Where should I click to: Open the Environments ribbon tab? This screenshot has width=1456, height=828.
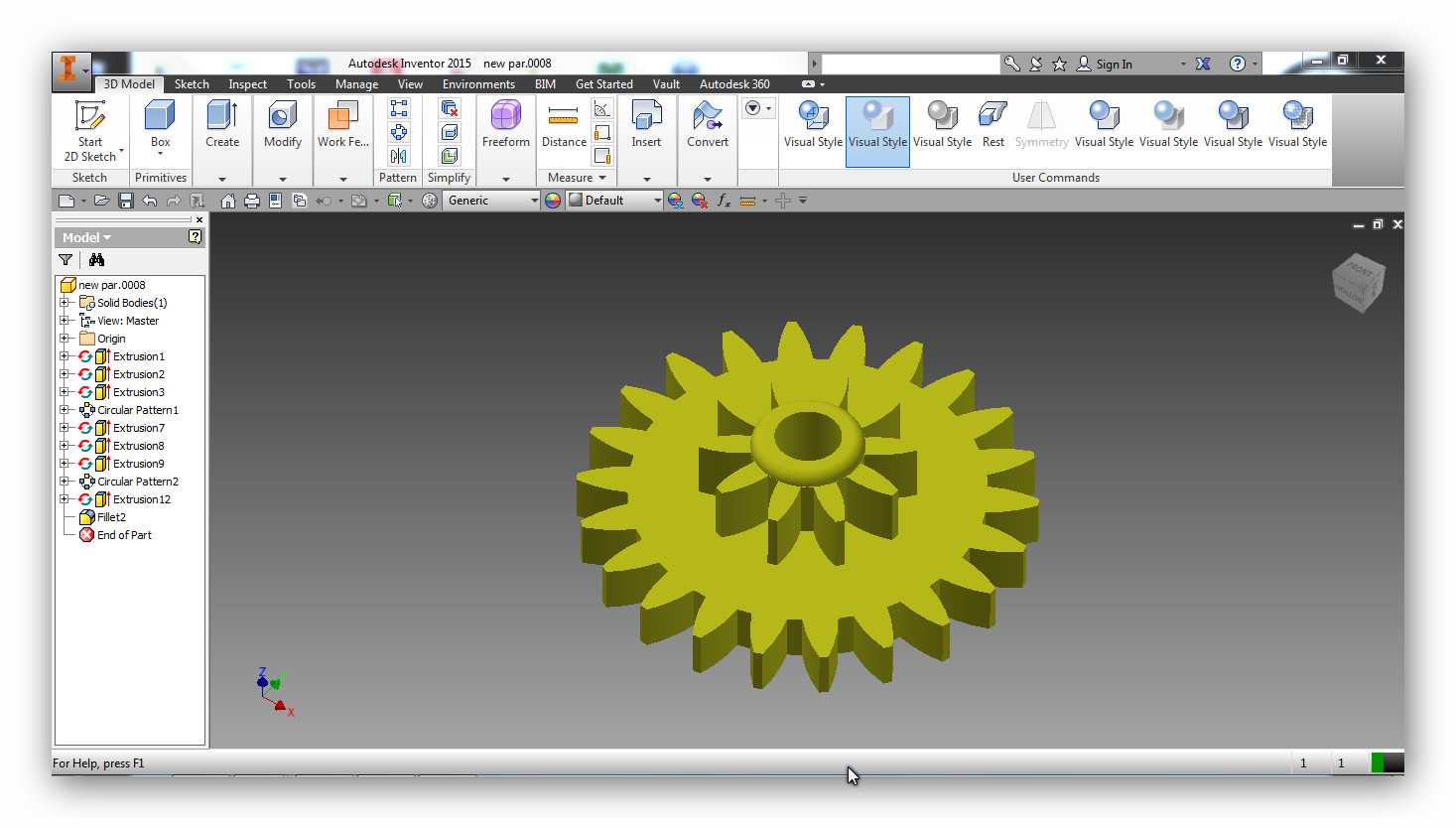click(x=478, y=84)
